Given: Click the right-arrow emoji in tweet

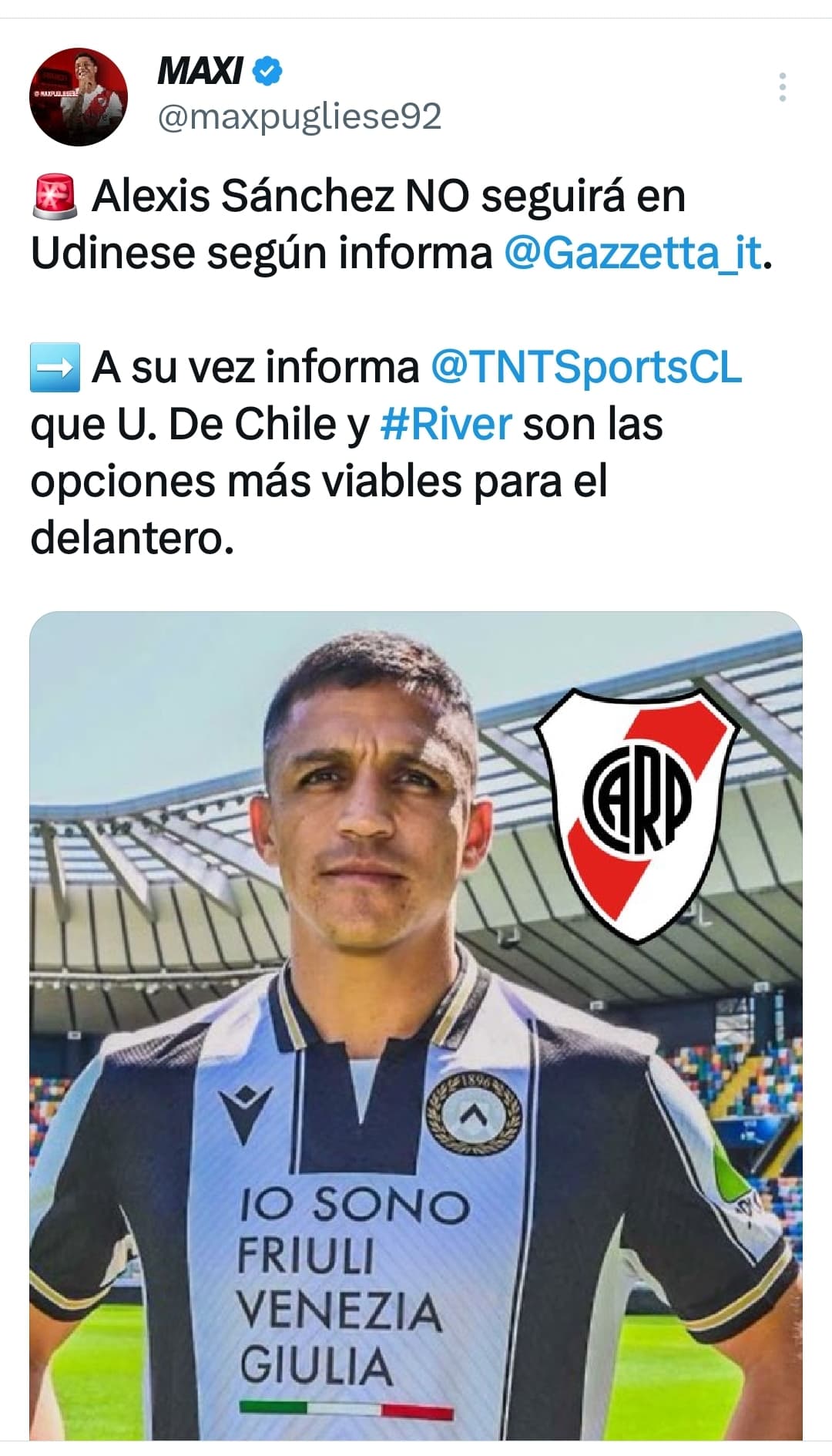Looking at the screenshot, I should [55, 367].
